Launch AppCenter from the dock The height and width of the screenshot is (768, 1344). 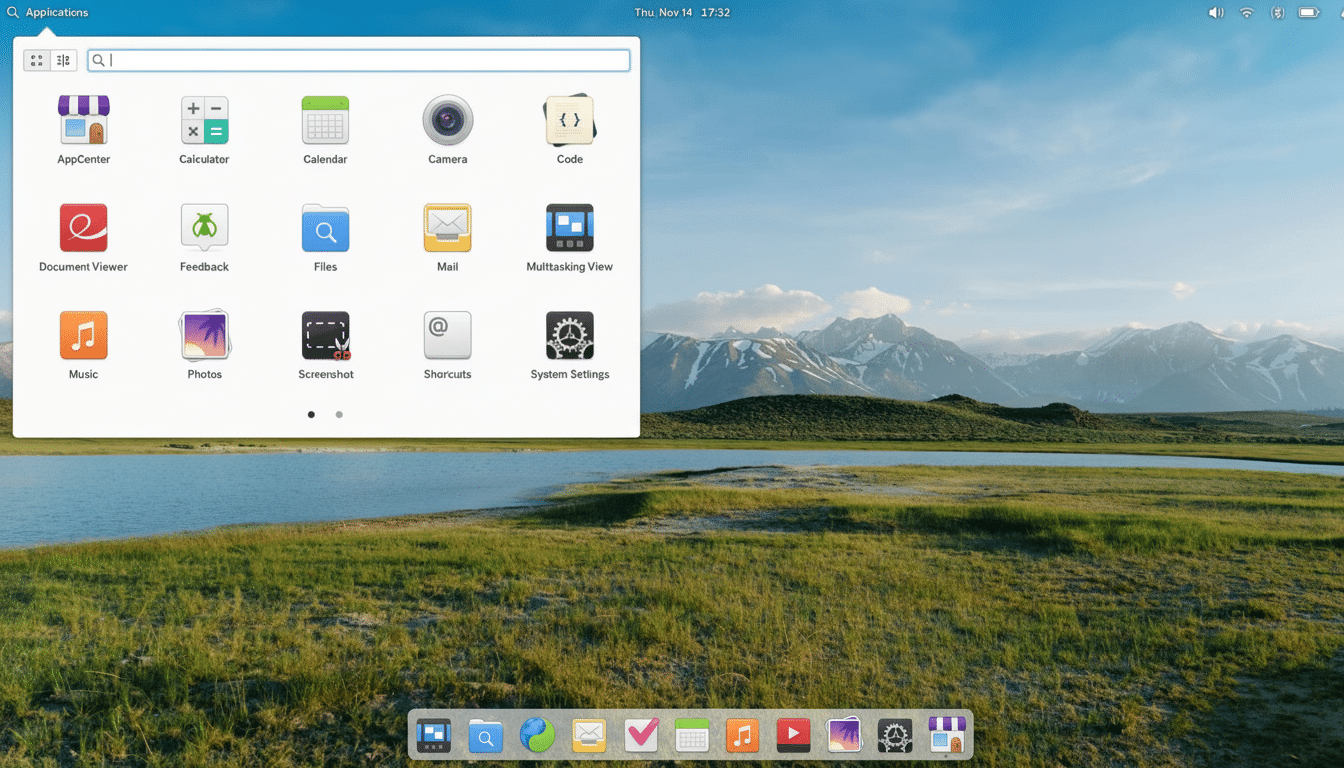click(946, 736)
